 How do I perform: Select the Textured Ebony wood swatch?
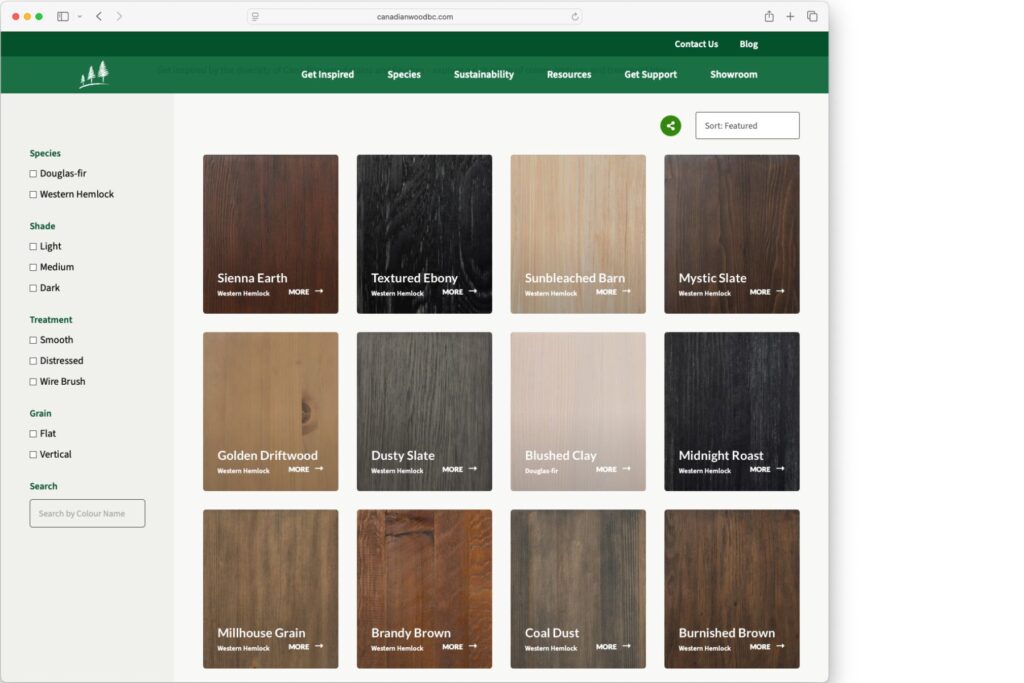pyautogui.click(x=424, y=234)
